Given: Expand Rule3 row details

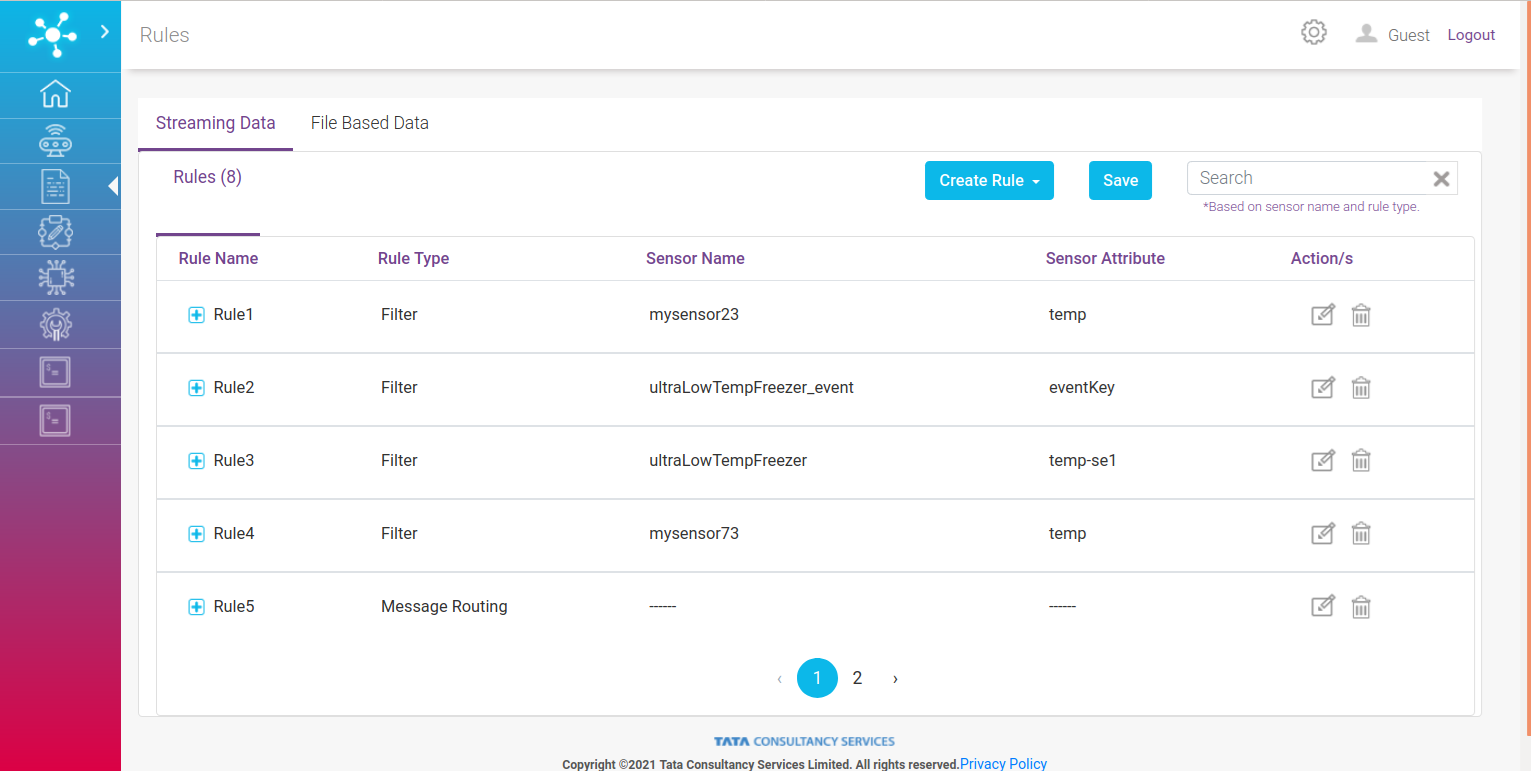Looking at the screenshot, I should coord(197,461).
